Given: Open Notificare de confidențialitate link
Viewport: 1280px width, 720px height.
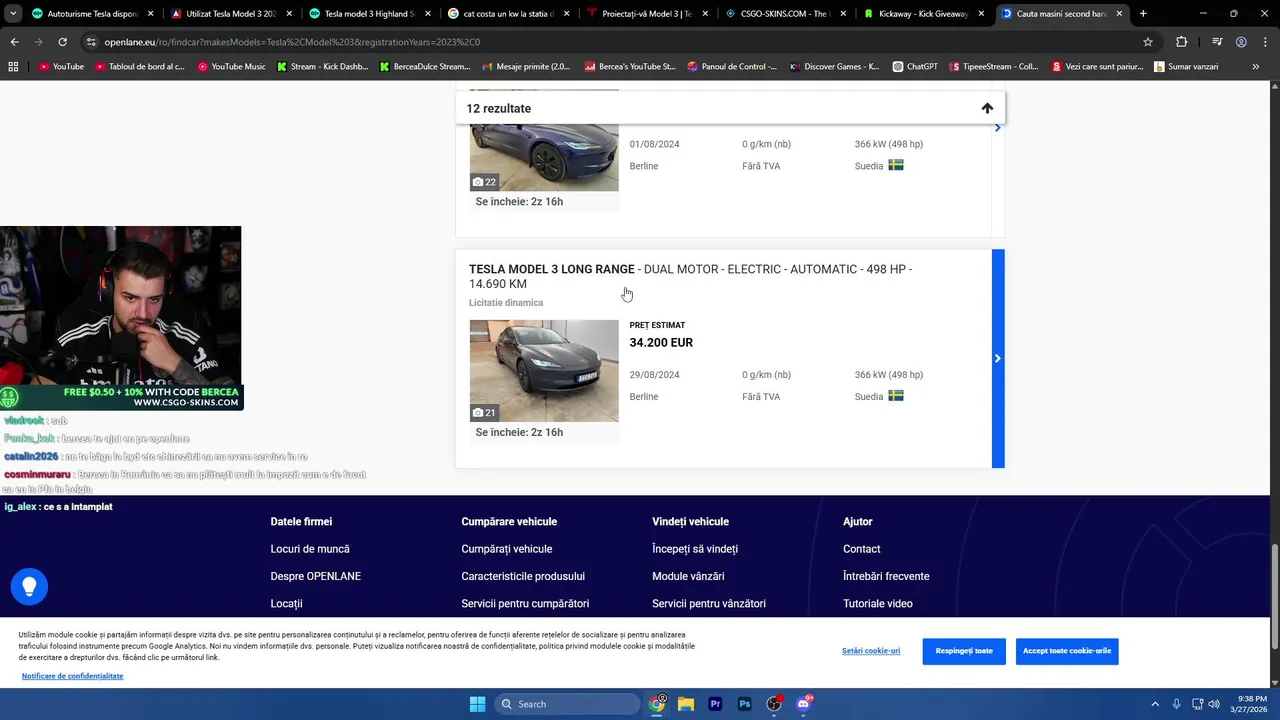Looking at the screenshot, I should tap(72, 676).
